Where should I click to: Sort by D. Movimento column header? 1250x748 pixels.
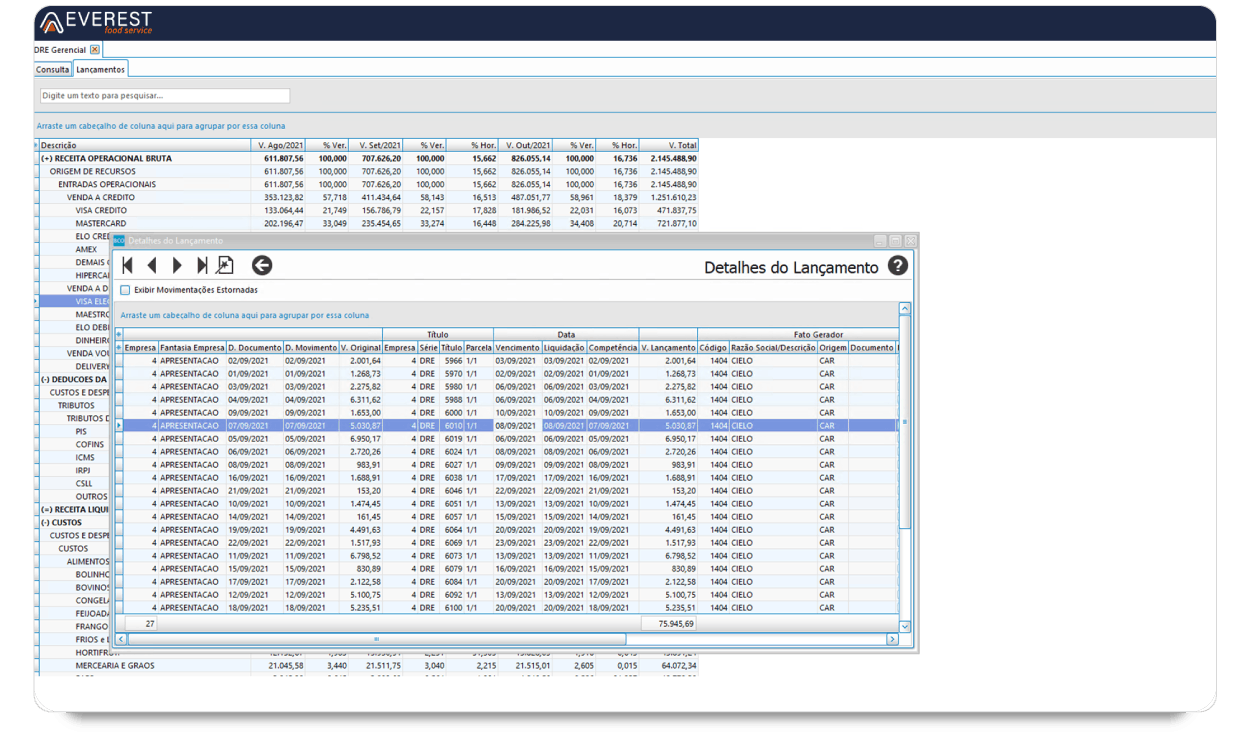pyautogui.click(x=311, y=348)
